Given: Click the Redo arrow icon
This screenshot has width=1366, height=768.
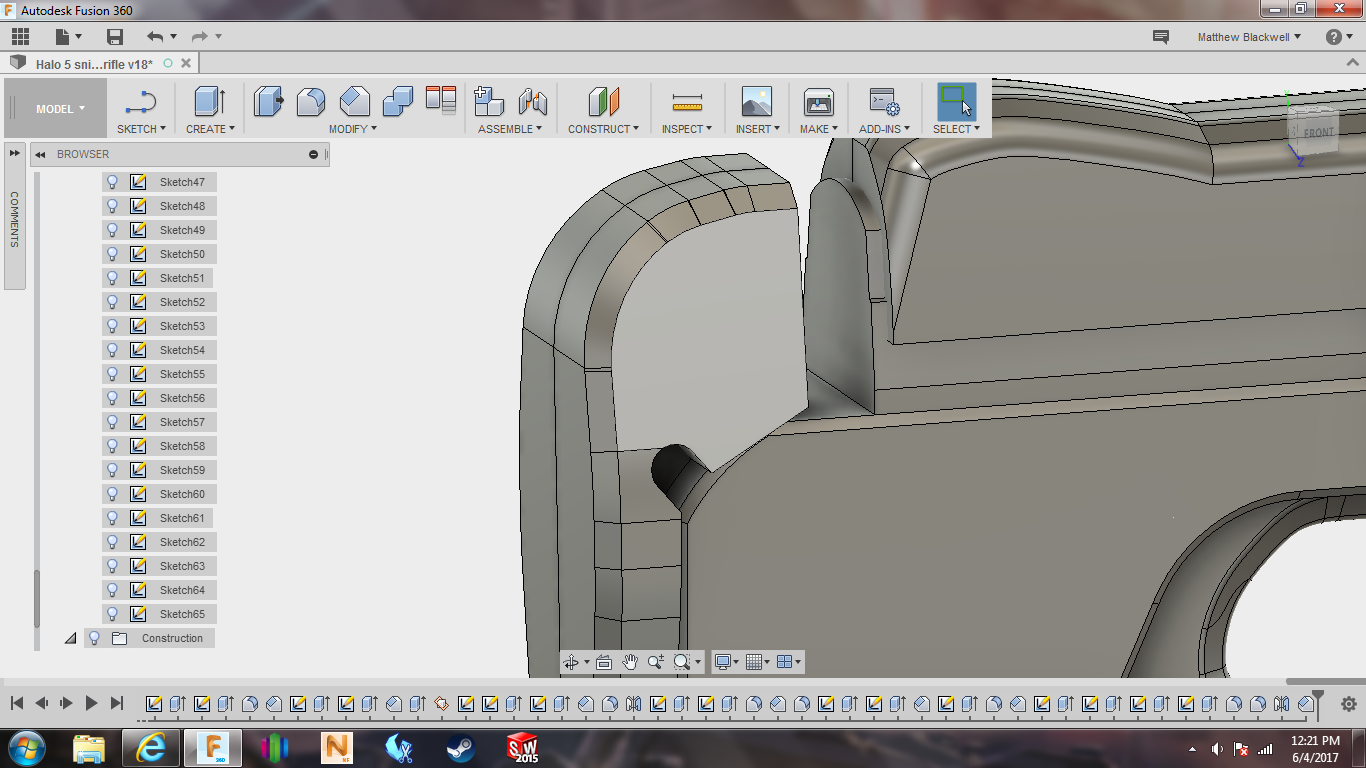Looking at the screenshot, I should [x=200, y=37].
